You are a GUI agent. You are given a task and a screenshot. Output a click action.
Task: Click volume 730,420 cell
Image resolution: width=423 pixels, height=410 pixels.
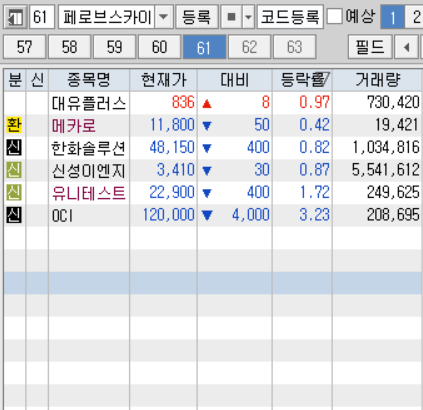click(x=393, y=102)
